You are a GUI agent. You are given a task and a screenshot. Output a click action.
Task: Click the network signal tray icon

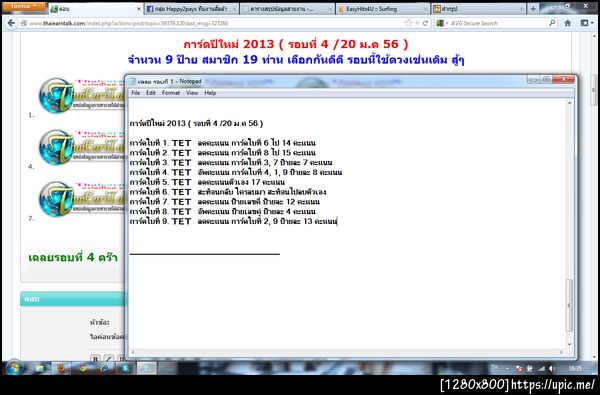541,369
